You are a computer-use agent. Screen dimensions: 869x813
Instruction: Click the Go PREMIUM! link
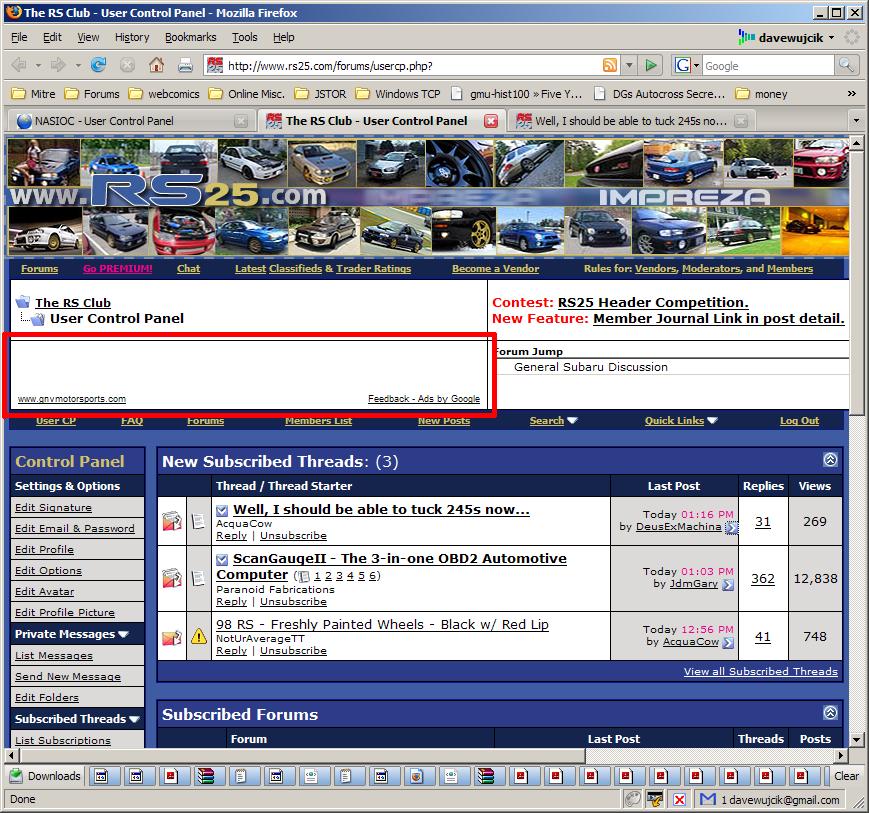117,268
